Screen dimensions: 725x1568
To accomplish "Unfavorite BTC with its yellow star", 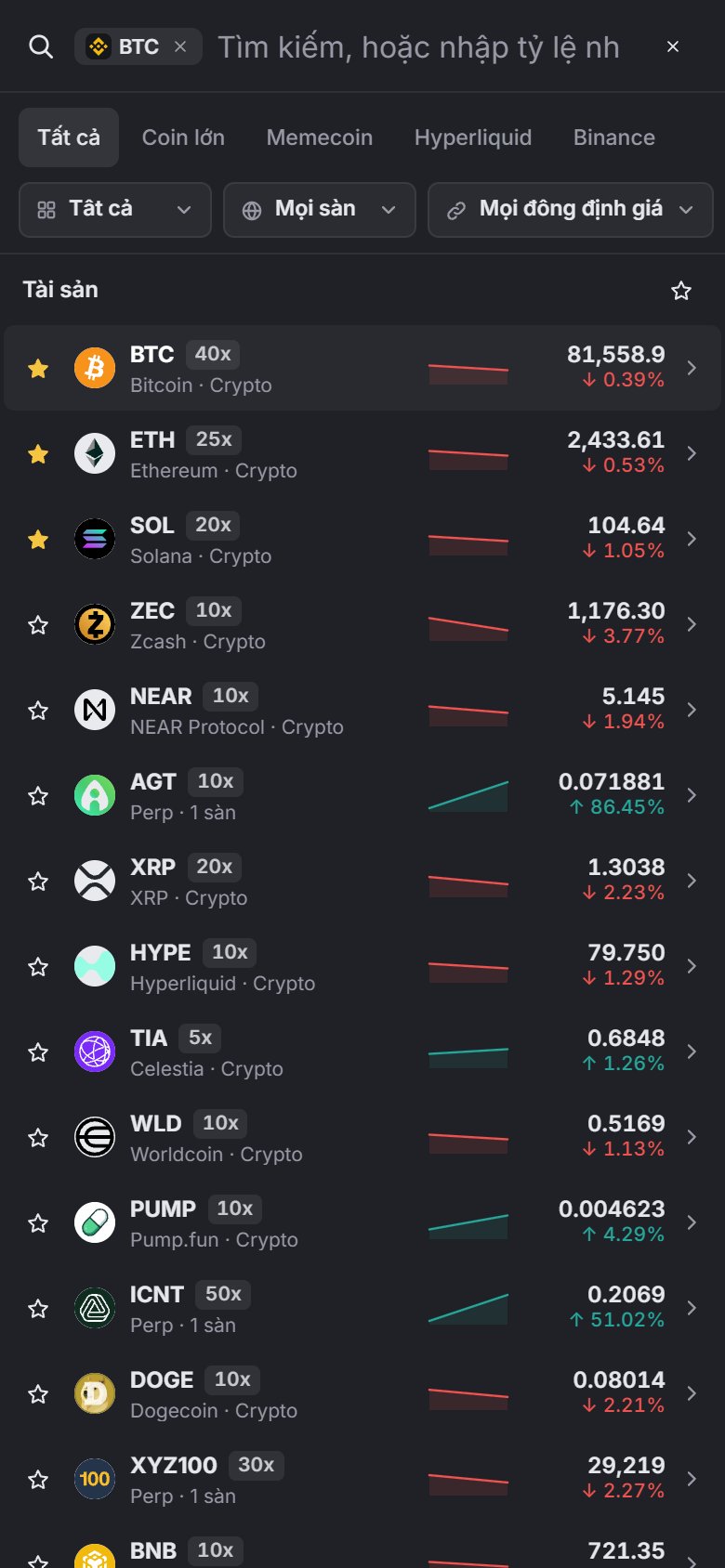I will coord(38,369).
